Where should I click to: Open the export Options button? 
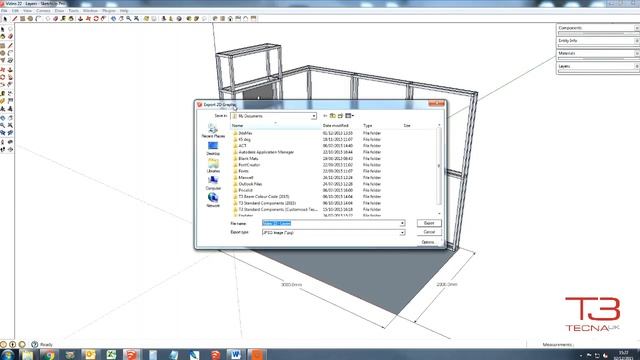(428, 242)
